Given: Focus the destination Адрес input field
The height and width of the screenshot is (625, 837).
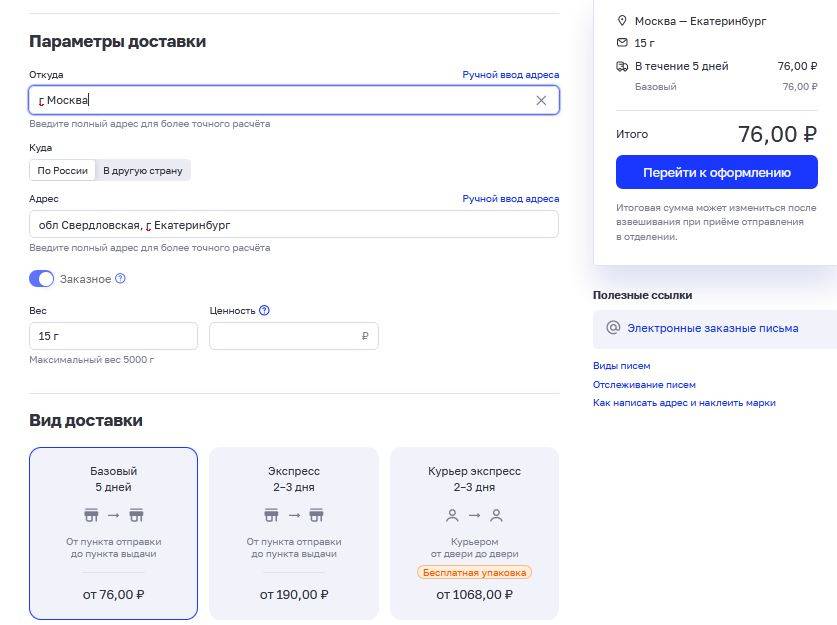Looking at the screenshot, I should [x=293, y=225].
